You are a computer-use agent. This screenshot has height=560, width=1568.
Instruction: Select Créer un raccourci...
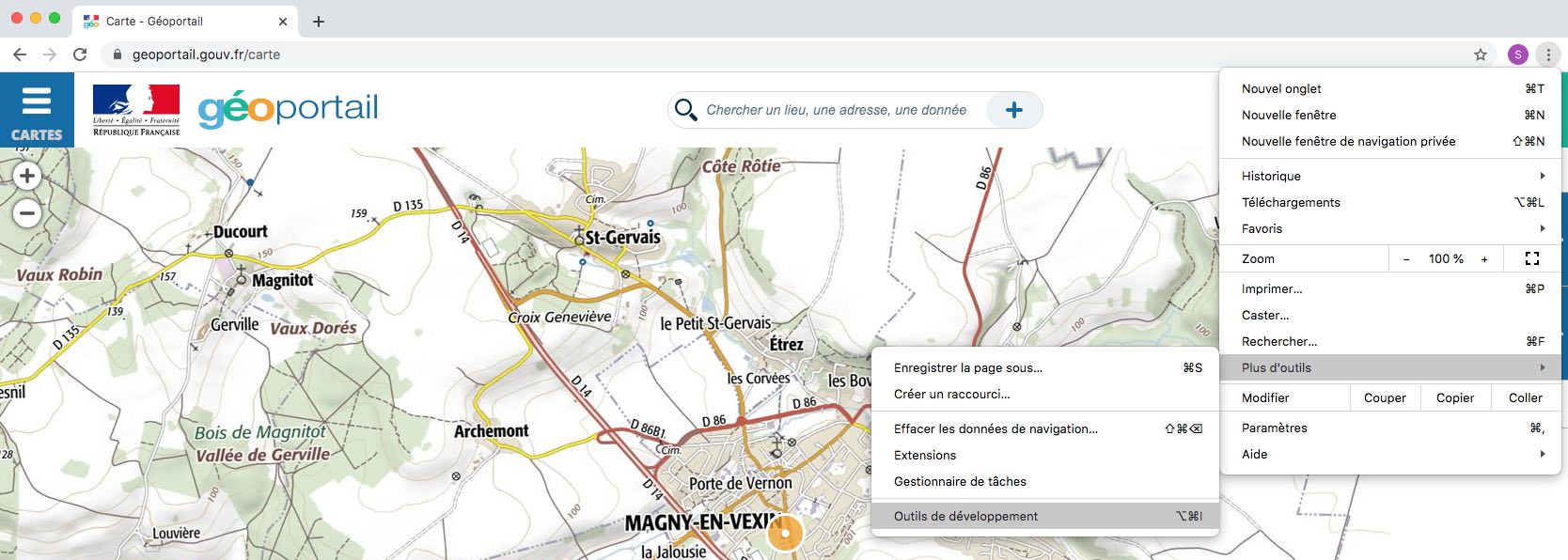coord(1045,394)
